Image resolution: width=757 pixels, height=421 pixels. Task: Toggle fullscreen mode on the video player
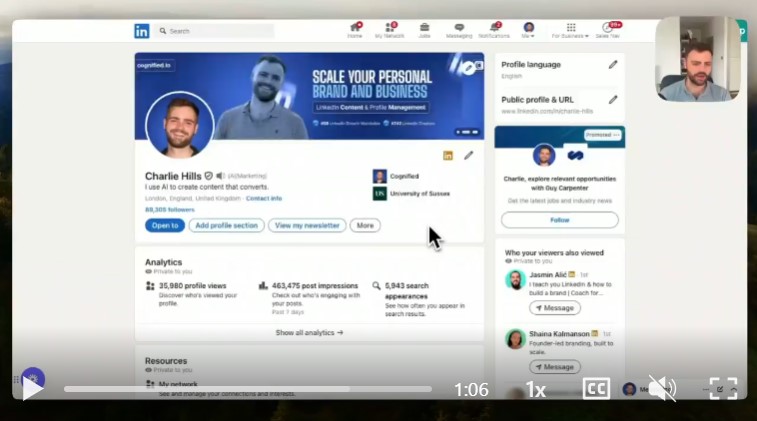723,389
